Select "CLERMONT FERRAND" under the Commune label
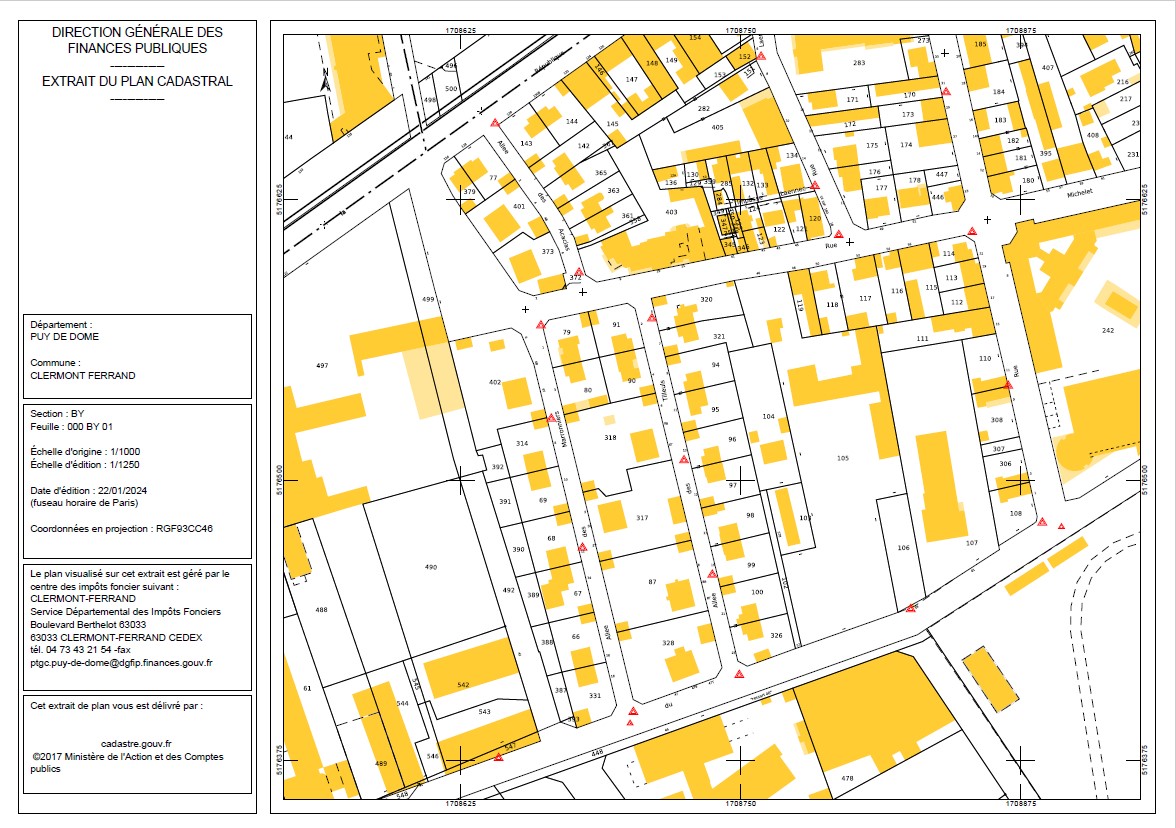Image resolution: width=1176 pixels, height=828 pixels. click(82, 376)
